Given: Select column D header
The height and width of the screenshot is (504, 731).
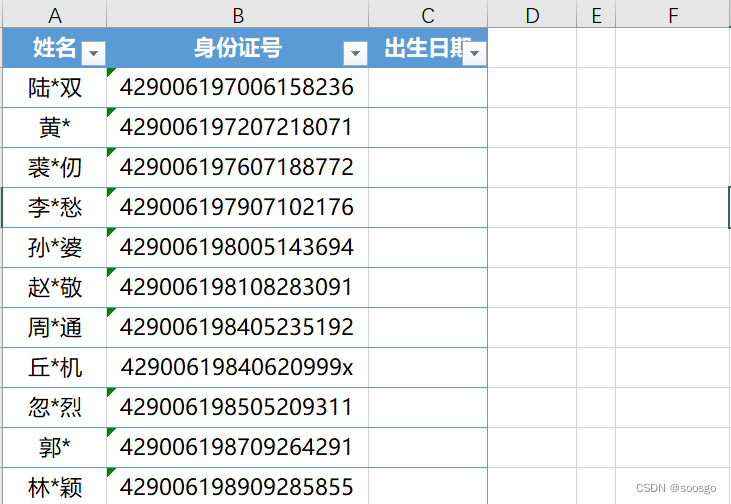Looking at the screenshot, I should [x=532, y=15].
